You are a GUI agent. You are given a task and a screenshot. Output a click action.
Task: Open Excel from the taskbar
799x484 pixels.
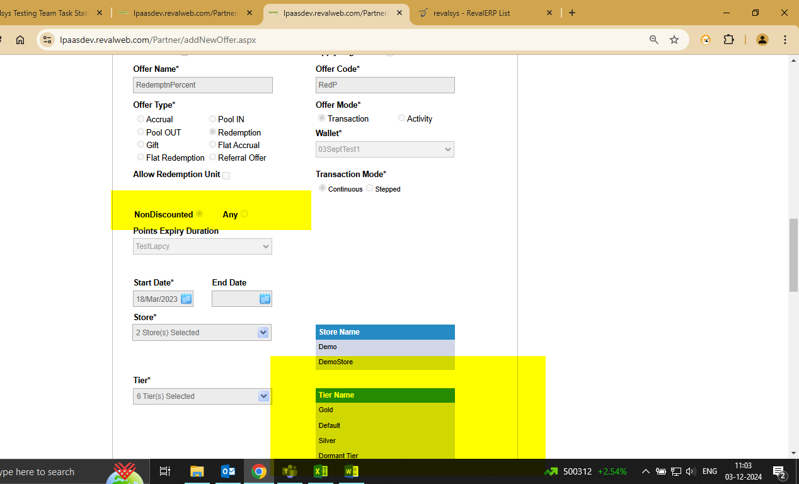click(x=320, y=471)
